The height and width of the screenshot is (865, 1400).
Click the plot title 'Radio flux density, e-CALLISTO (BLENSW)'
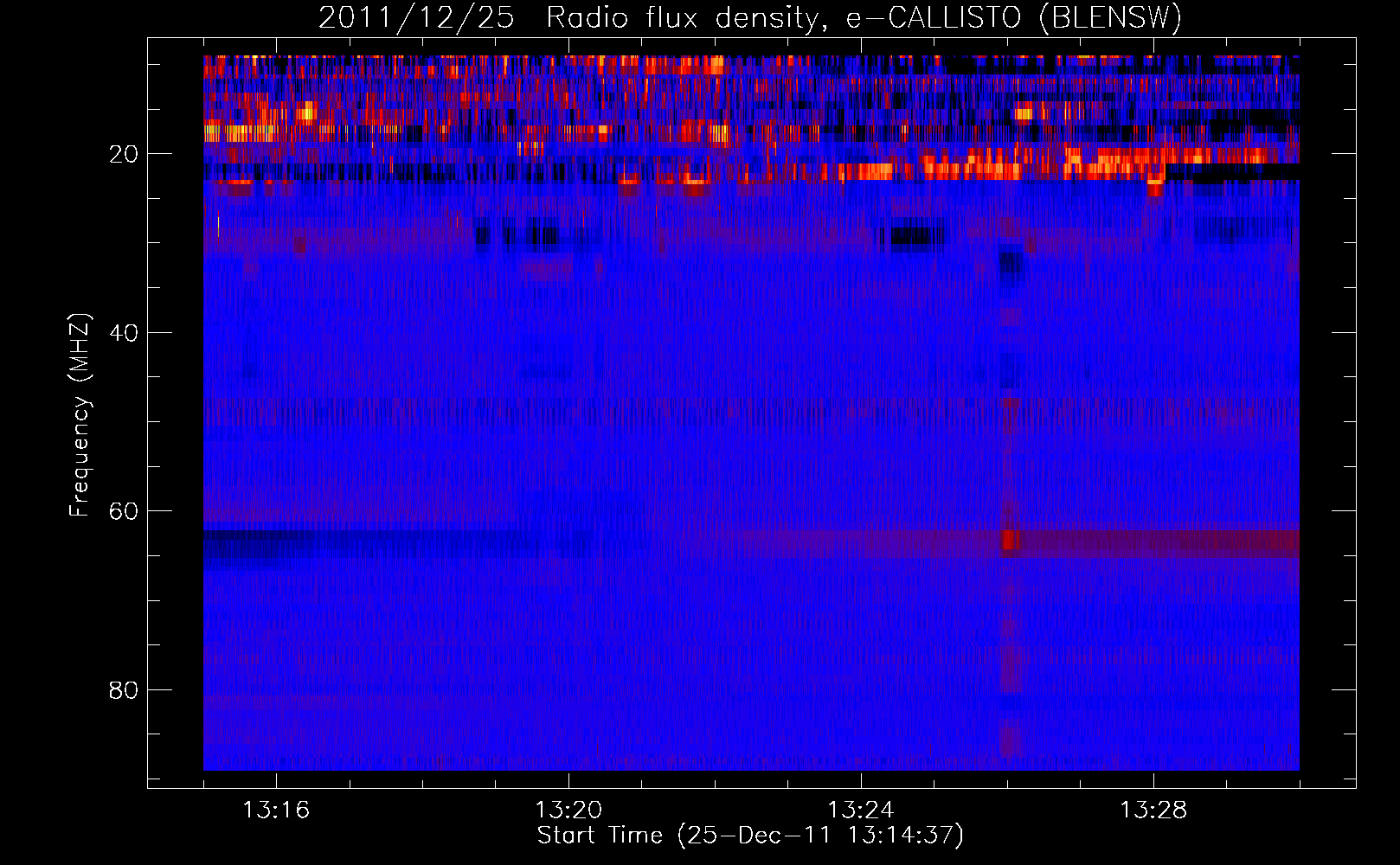click(x=864, y=18)
